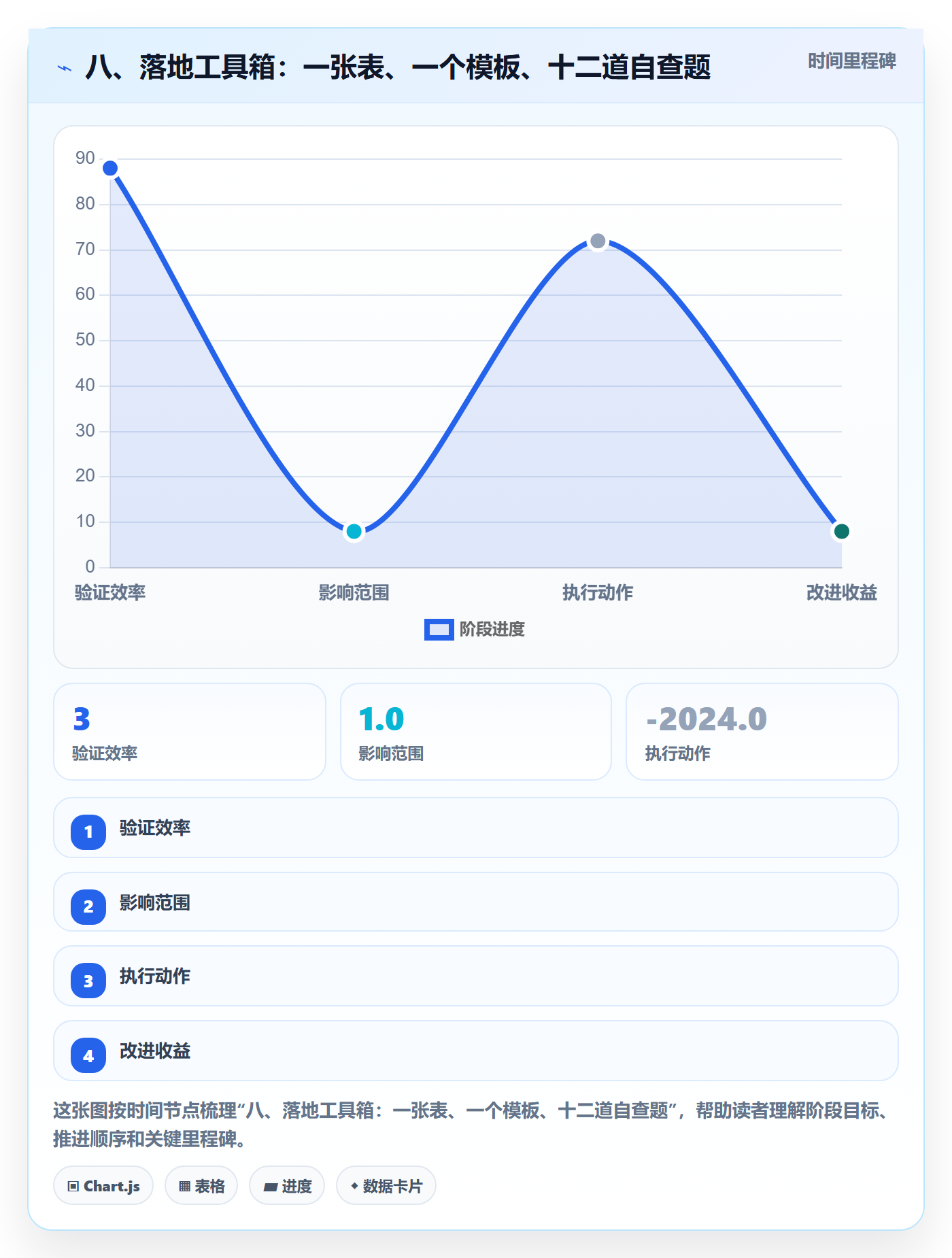952x1258 pixels.
Task: Click the blue data point at the chart's top-left peak
Action: click(110, 168)
